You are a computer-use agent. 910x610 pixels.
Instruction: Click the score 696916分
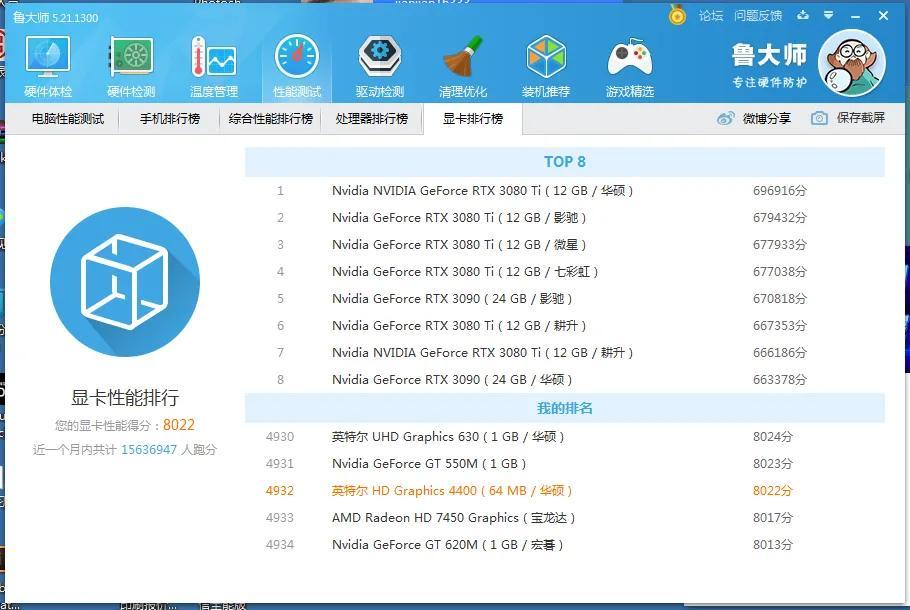tap(780, 191)
